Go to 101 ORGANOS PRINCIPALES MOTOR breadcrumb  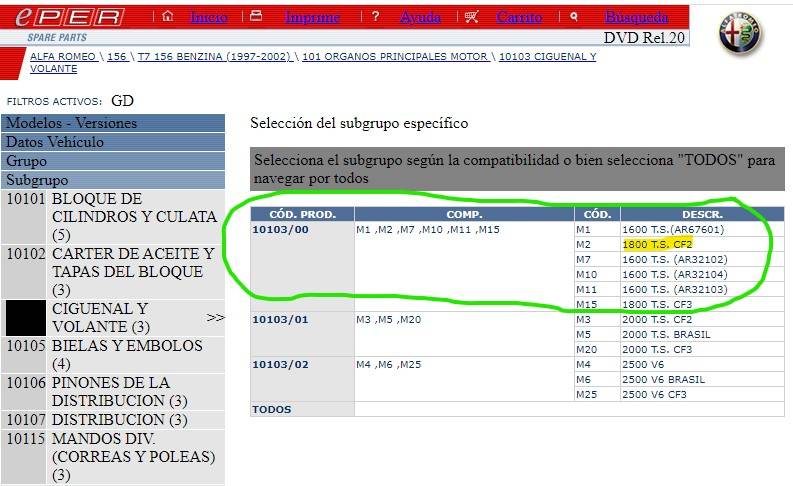[x=395, y=57]
